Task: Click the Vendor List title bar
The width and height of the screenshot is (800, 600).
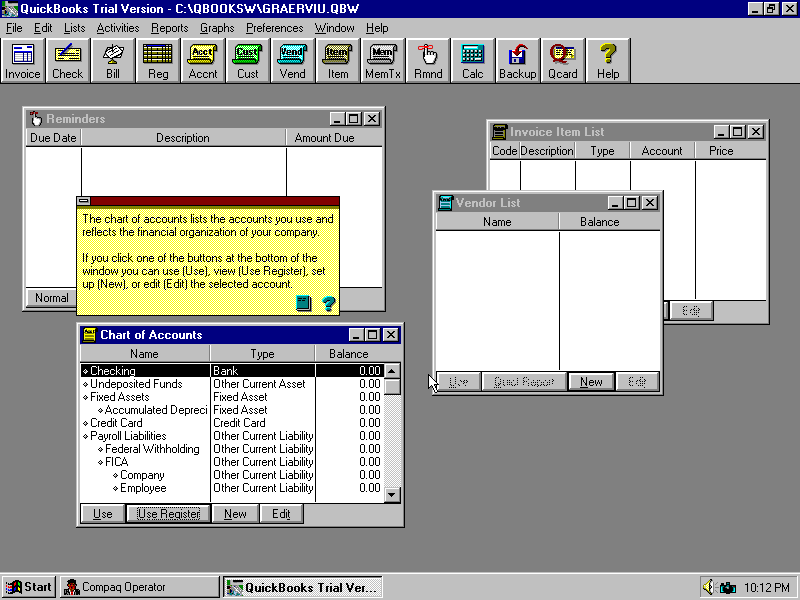Action: tap(548, 203)
